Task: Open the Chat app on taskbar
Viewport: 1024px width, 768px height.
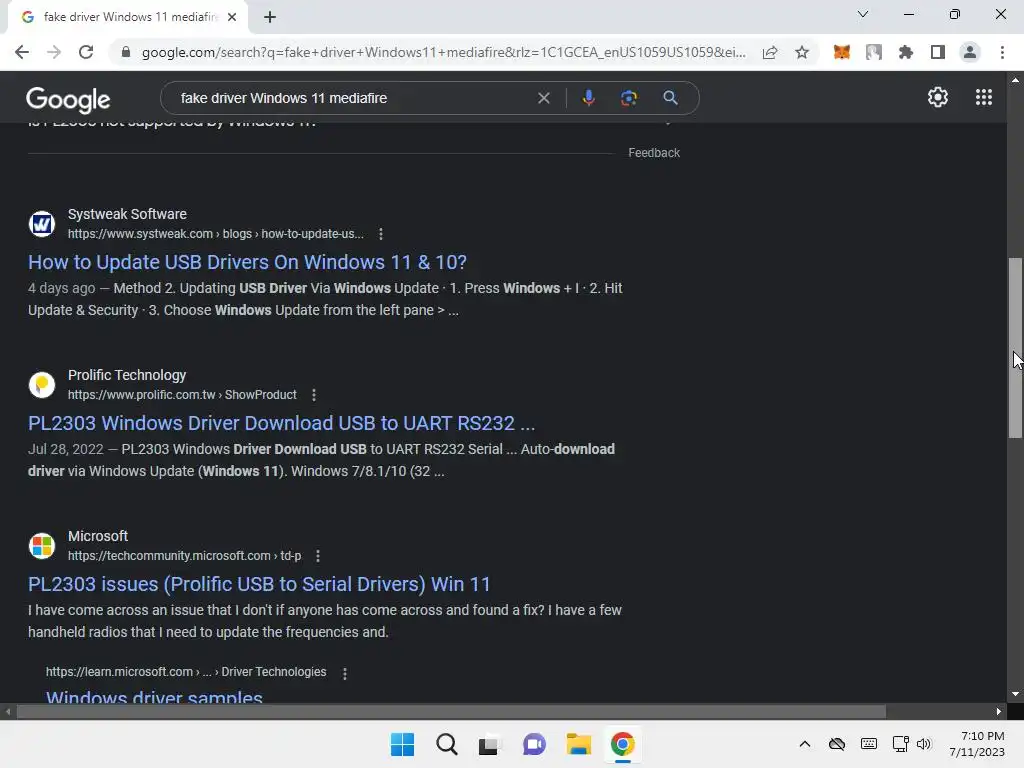Action: (534, 744)
